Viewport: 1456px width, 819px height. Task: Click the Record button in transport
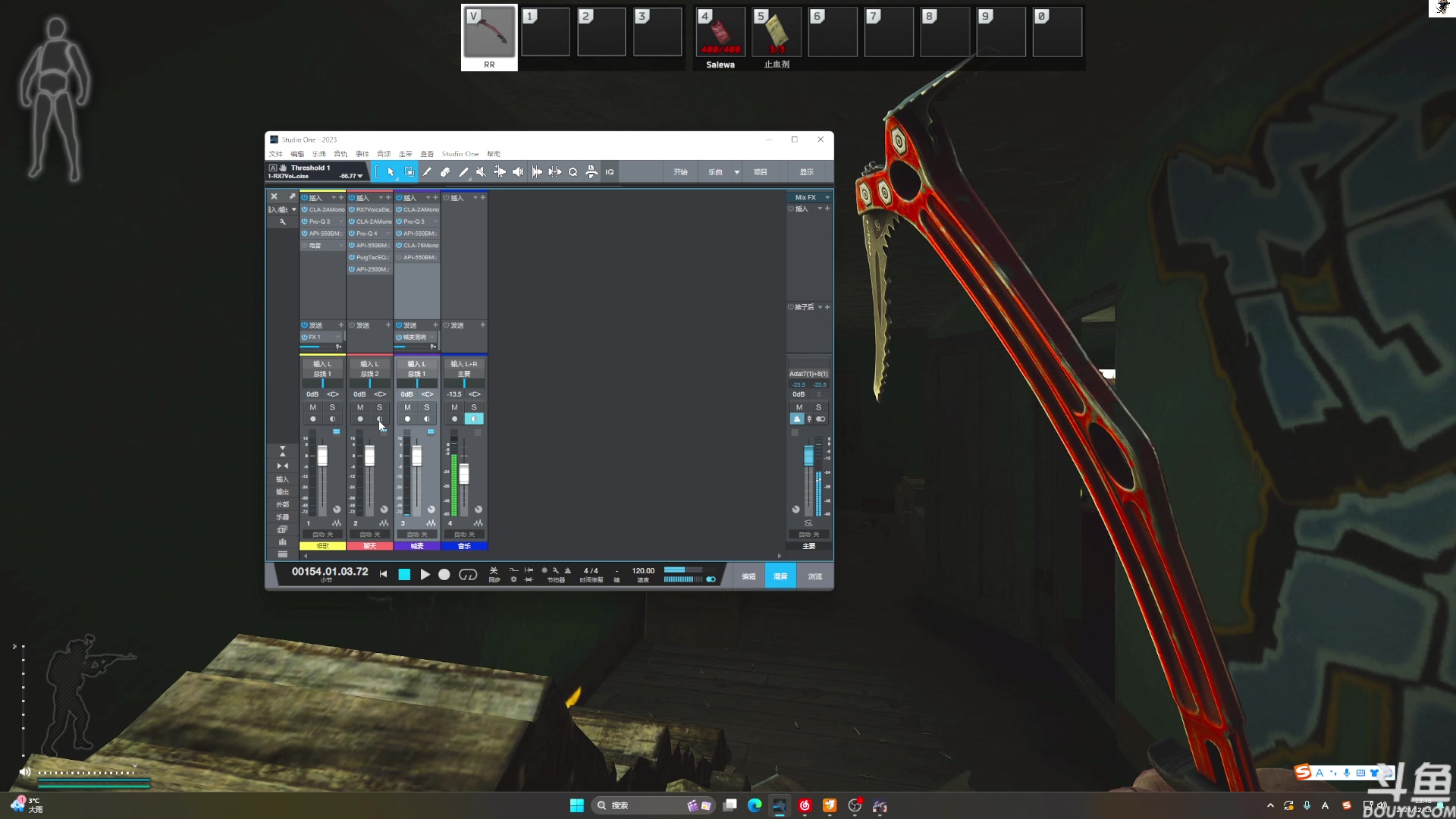pyautogui.click(x=444, y=575)
